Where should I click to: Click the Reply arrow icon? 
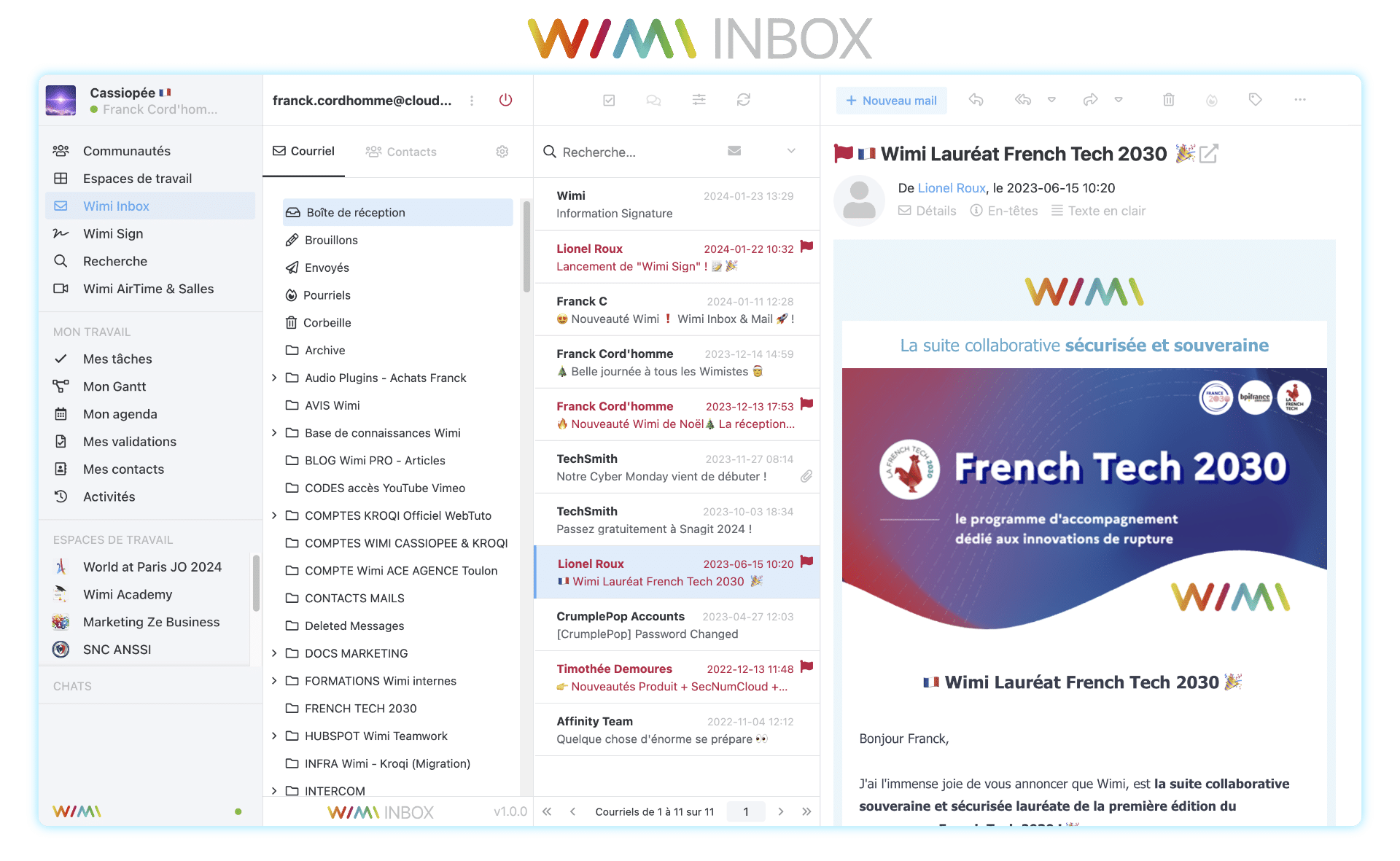pyautogui.click(x=976, y=100)
